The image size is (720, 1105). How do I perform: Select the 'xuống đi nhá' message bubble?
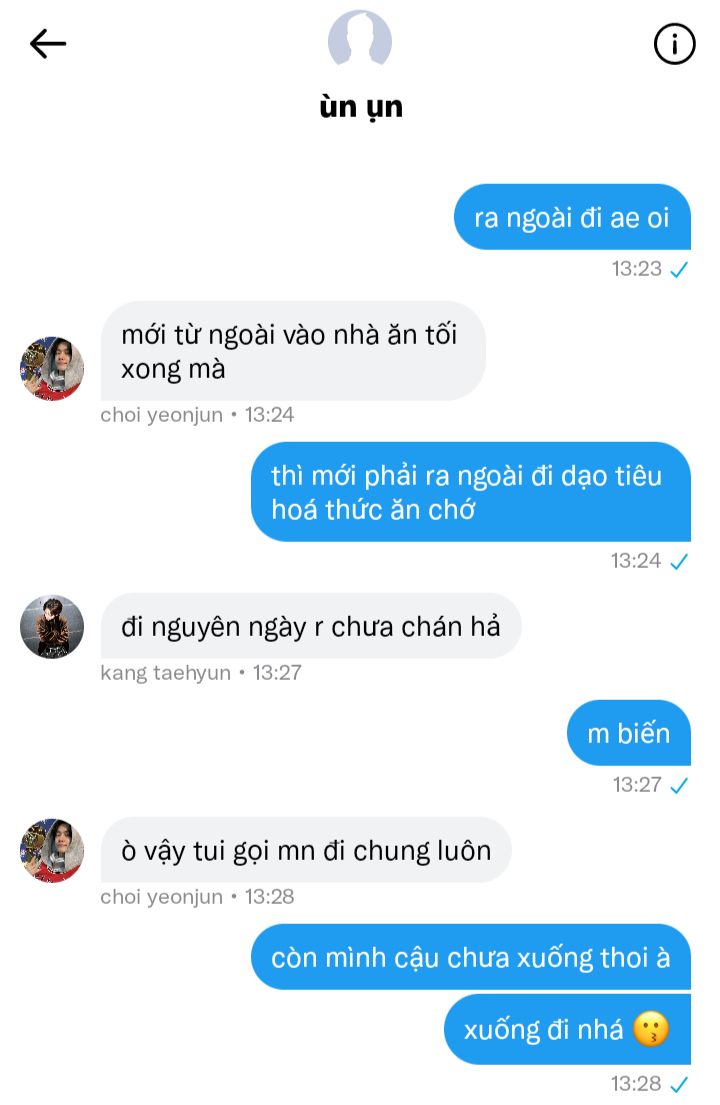coord(567,1029)
